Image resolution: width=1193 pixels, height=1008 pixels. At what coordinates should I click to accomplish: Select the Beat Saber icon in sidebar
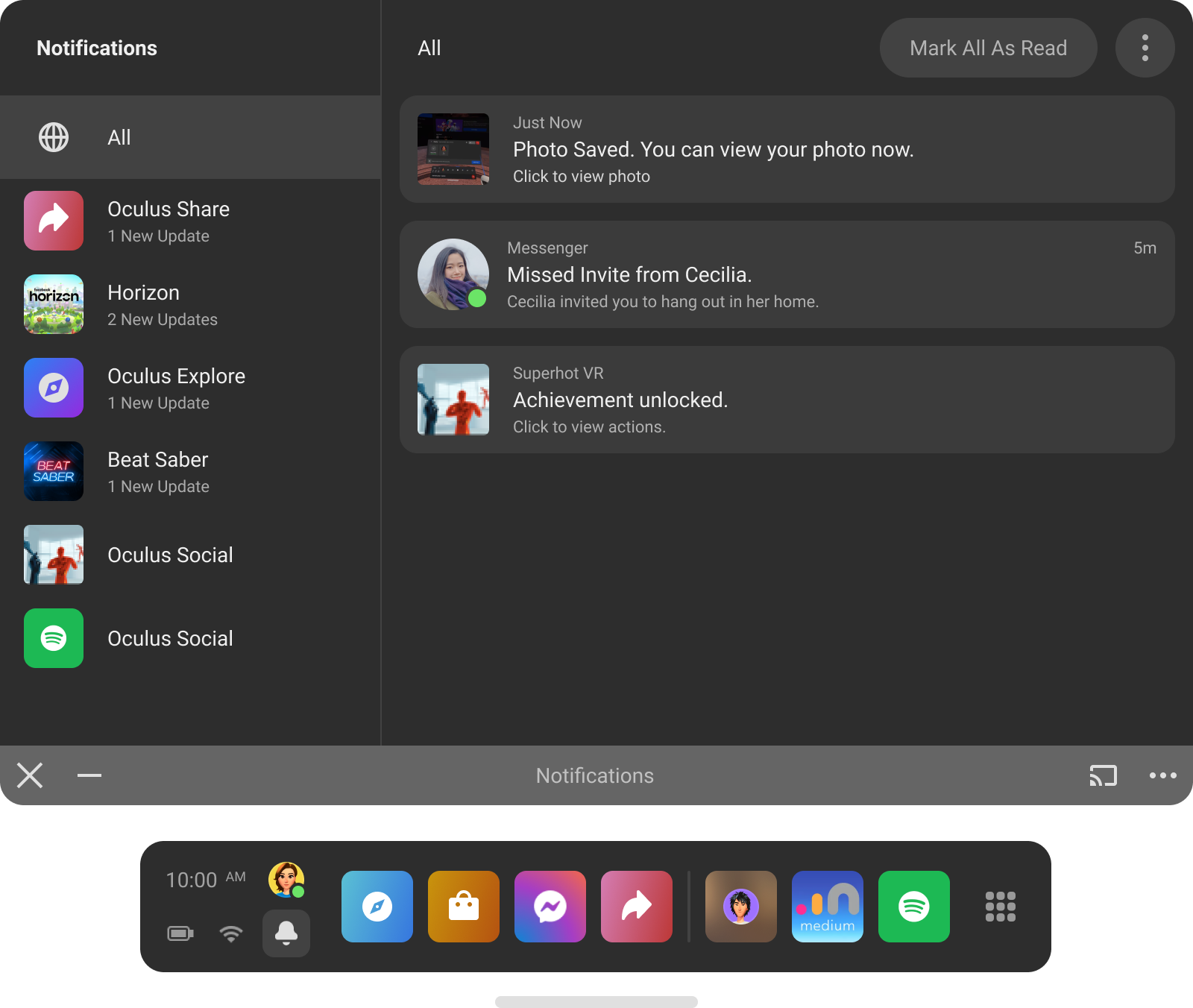click(x=54, y=471)
